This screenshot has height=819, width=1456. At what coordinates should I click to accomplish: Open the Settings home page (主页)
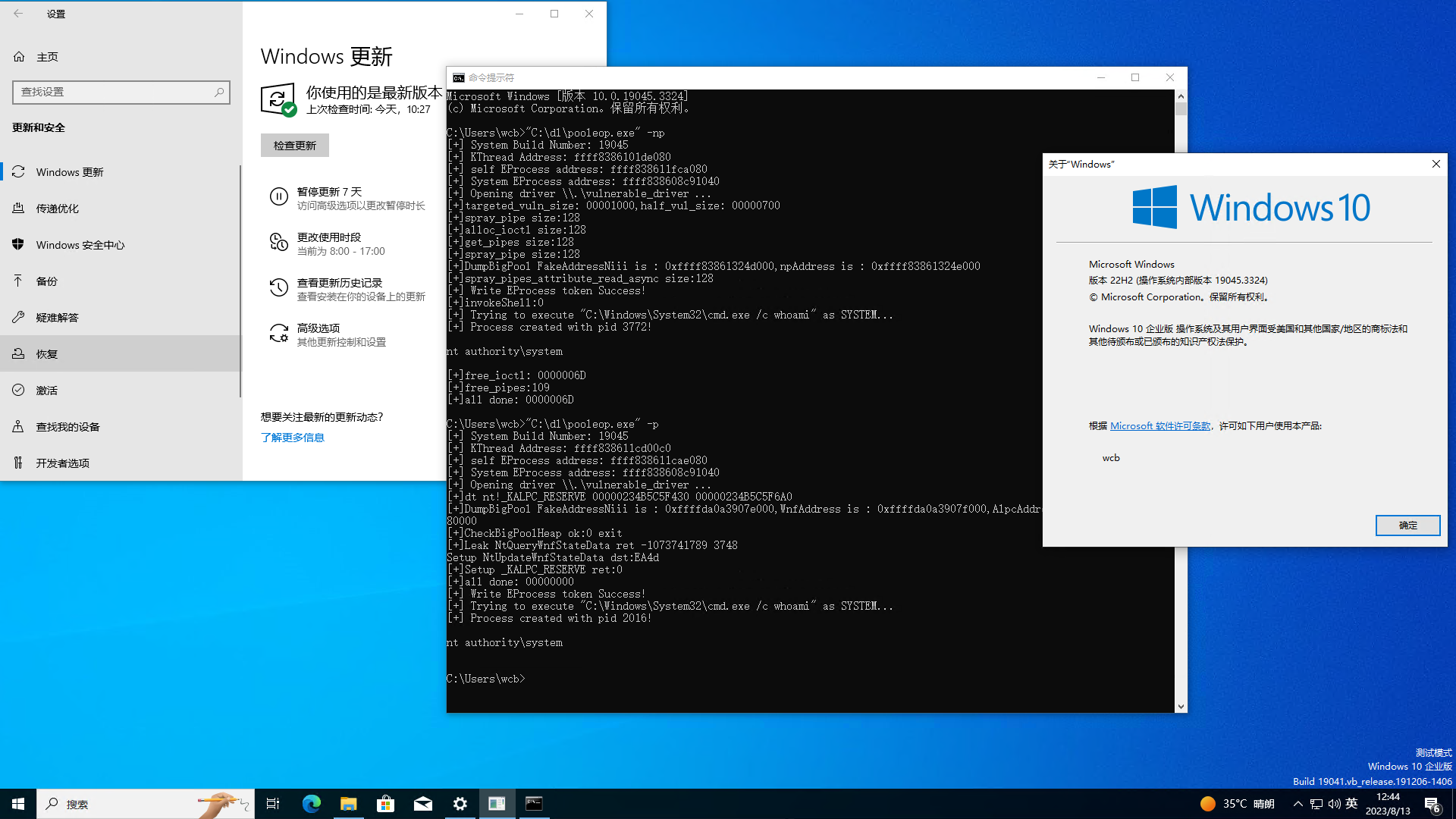(x=121, y=57)
